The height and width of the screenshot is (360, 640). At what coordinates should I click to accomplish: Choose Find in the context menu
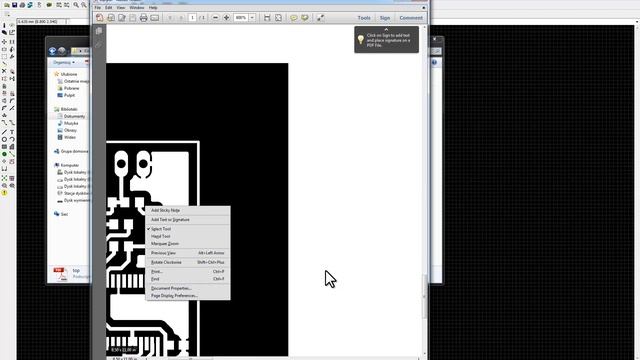pyautogui.click(x=188, y=279)
